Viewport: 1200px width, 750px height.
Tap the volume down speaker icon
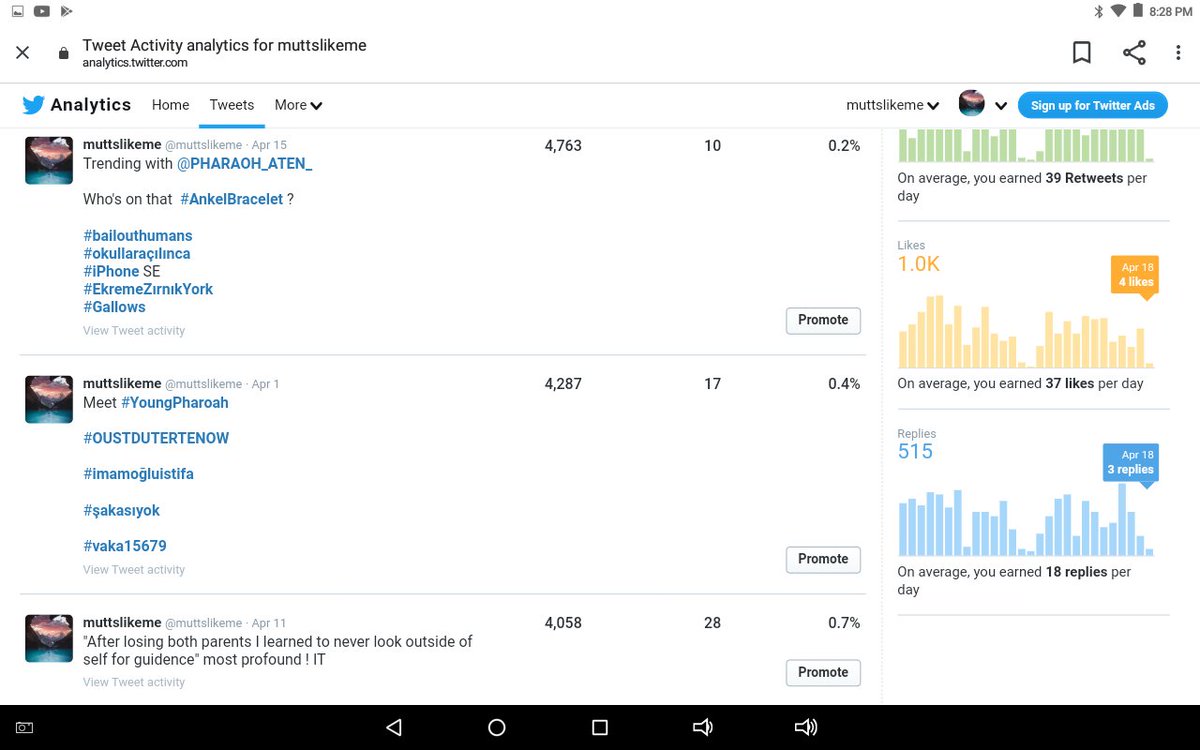pyautogui.click(x=703, y=727)
